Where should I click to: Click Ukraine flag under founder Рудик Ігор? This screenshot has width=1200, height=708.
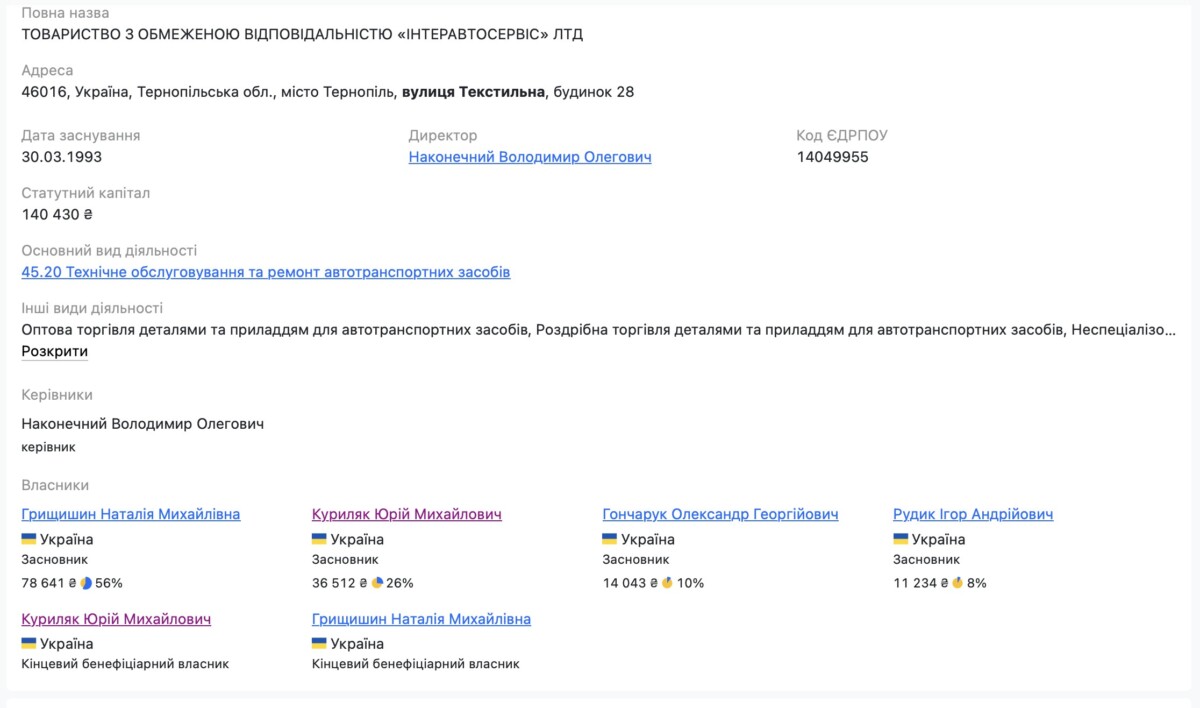tap(900, 539)
